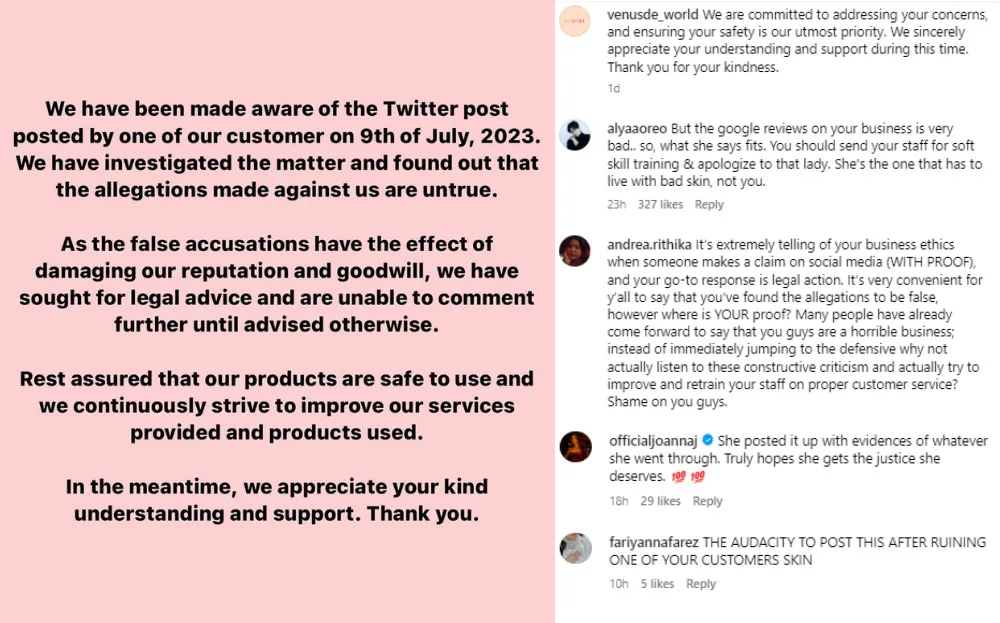Viewport: 1000px width, 623px height.
Task: Click fariyannafarez's profile avatar
Action: (x=576, y=547)
